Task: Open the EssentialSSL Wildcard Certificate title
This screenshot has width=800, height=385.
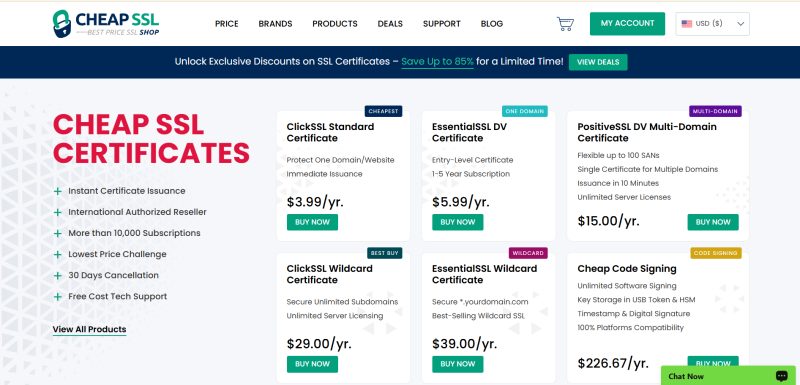Action: (x=484, y=274)
